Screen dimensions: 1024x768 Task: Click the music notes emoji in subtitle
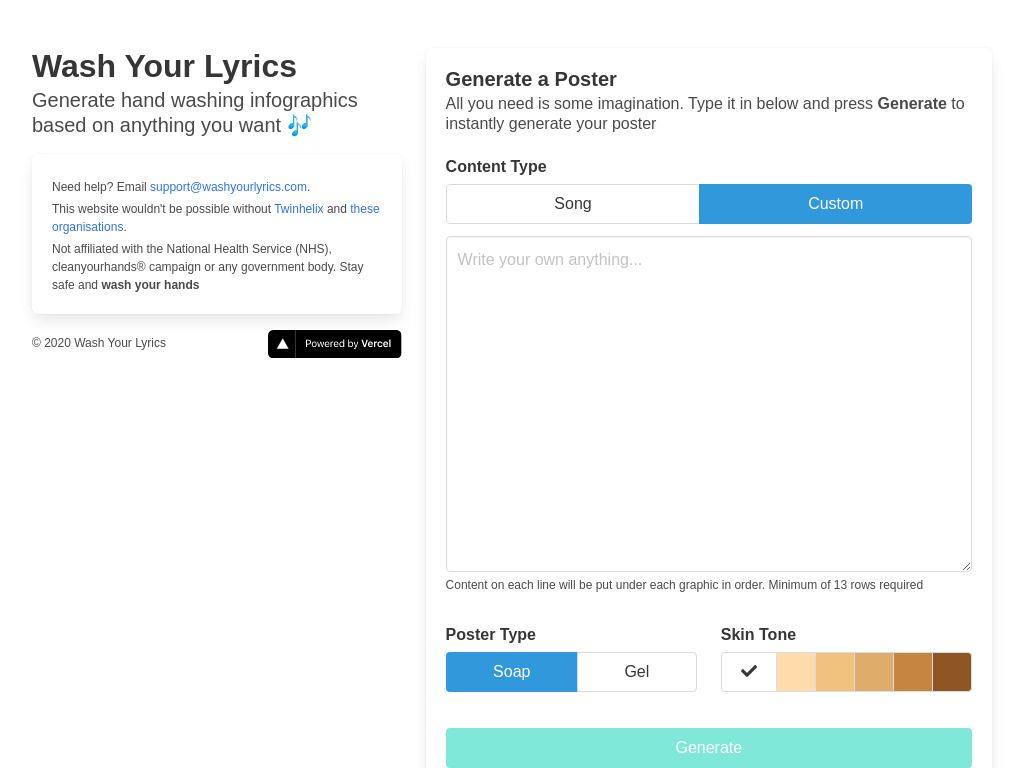[x=299, y=125]
